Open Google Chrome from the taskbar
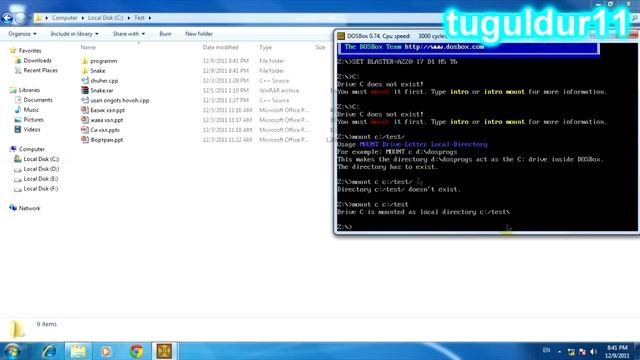 click(x=137, y=351)
